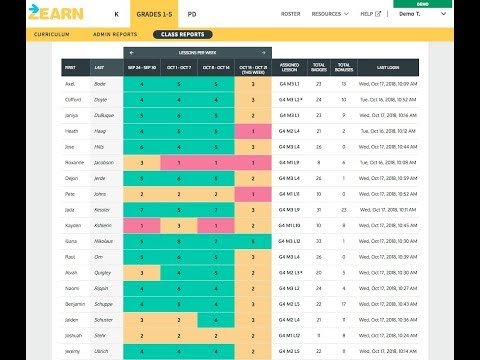This screenshot has height=360, width=480.
Task: Click the Oct 1 - Oct 7 column header
Action: (x=179, y=68)
